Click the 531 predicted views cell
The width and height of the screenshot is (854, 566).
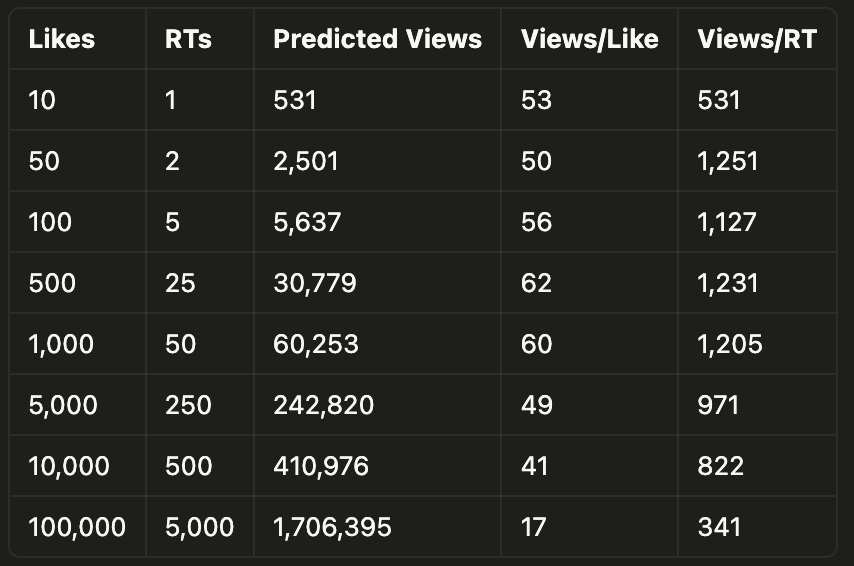coord(295,100)
